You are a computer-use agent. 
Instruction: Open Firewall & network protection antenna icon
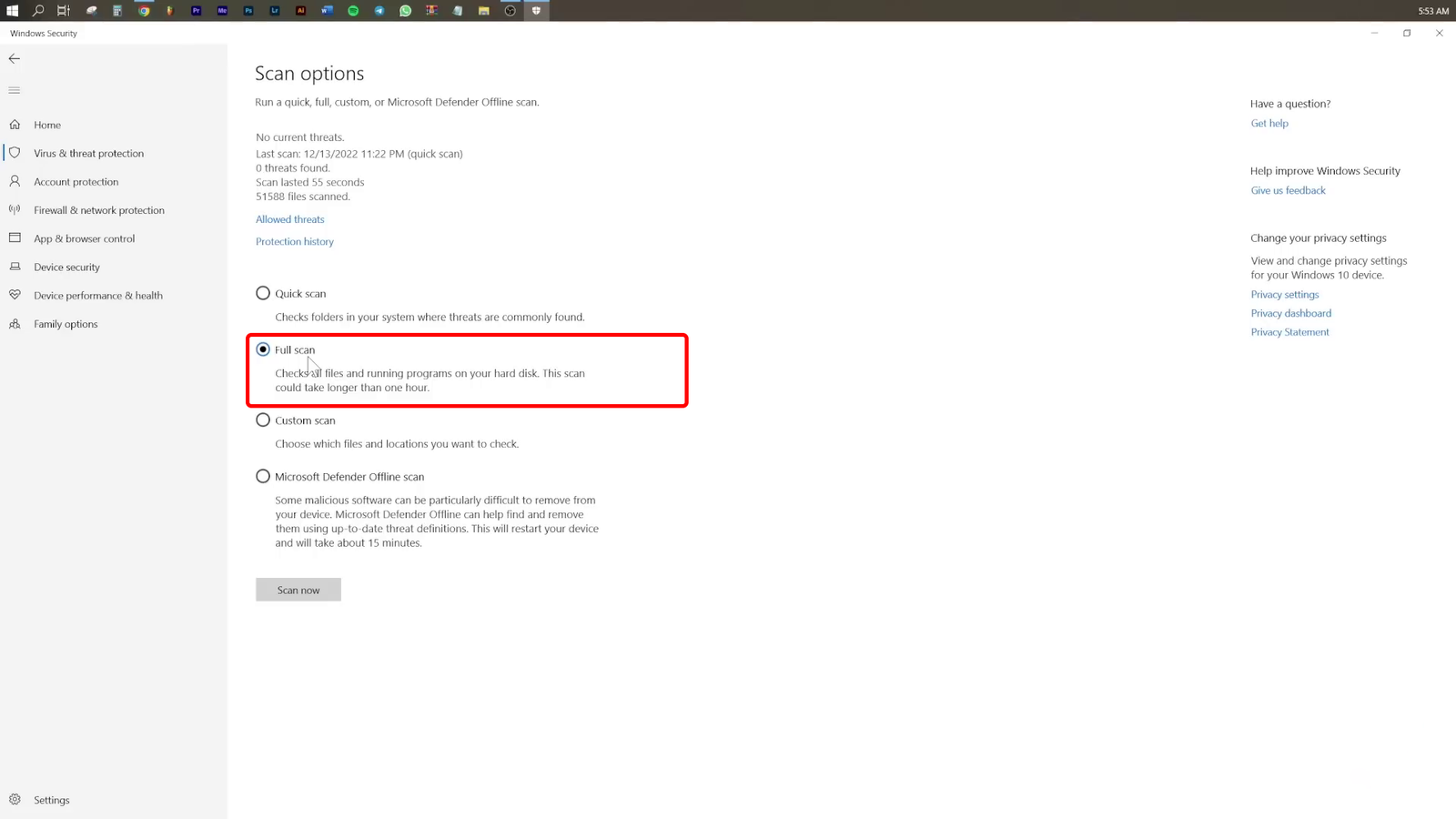[x=15, y=209]
